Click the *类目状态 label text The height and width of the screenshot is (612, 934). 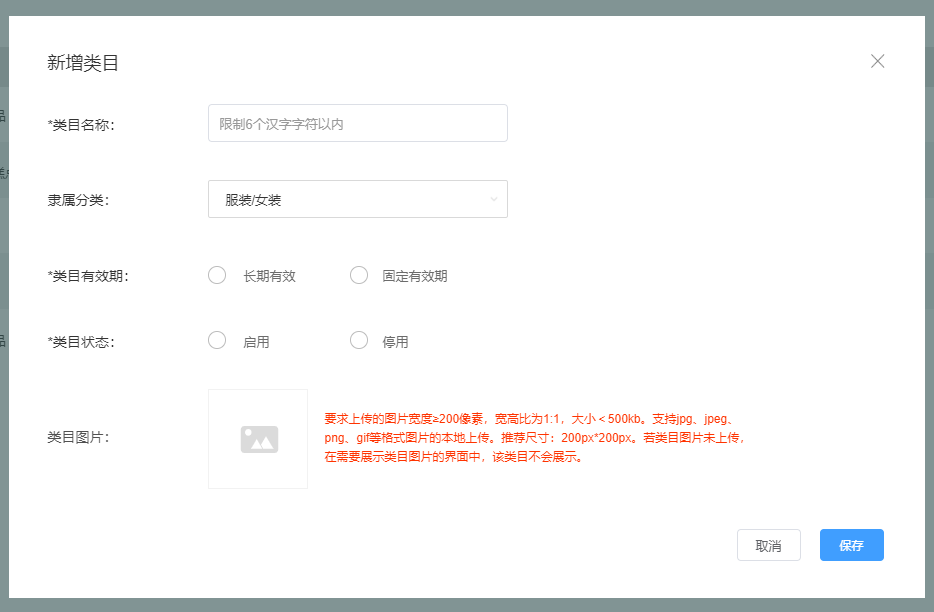(81, 342)
